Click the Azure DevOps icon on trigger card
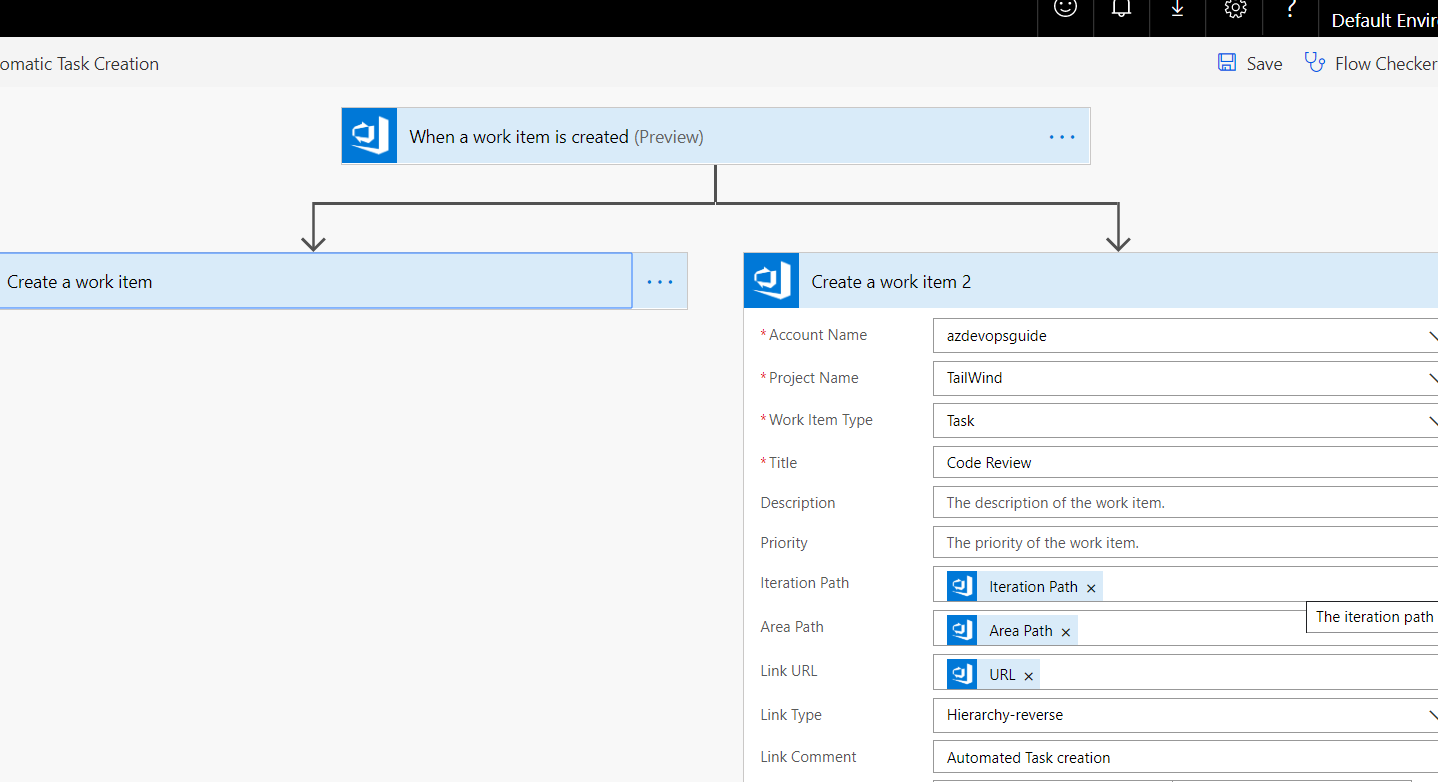This screenshot has width=1438, height=782. (370, 136)
